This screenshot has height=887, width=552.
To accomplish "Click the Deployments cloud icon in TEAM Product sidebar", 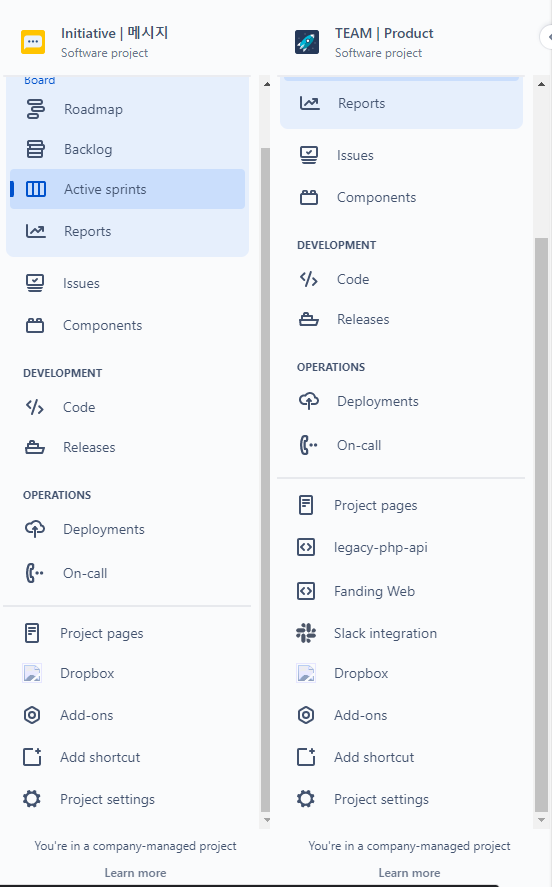I will (x=309, y=401).
